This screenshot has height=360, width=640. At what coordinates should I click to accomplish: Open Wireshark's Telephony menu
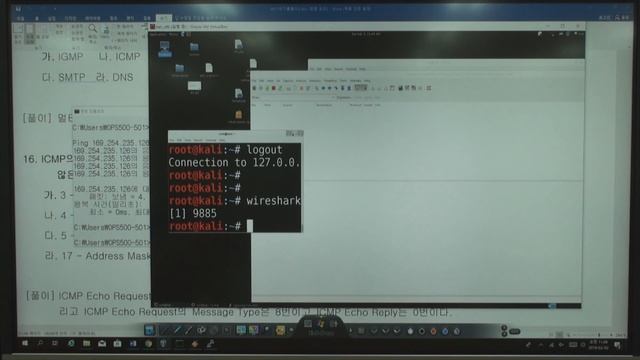(330, 81)
